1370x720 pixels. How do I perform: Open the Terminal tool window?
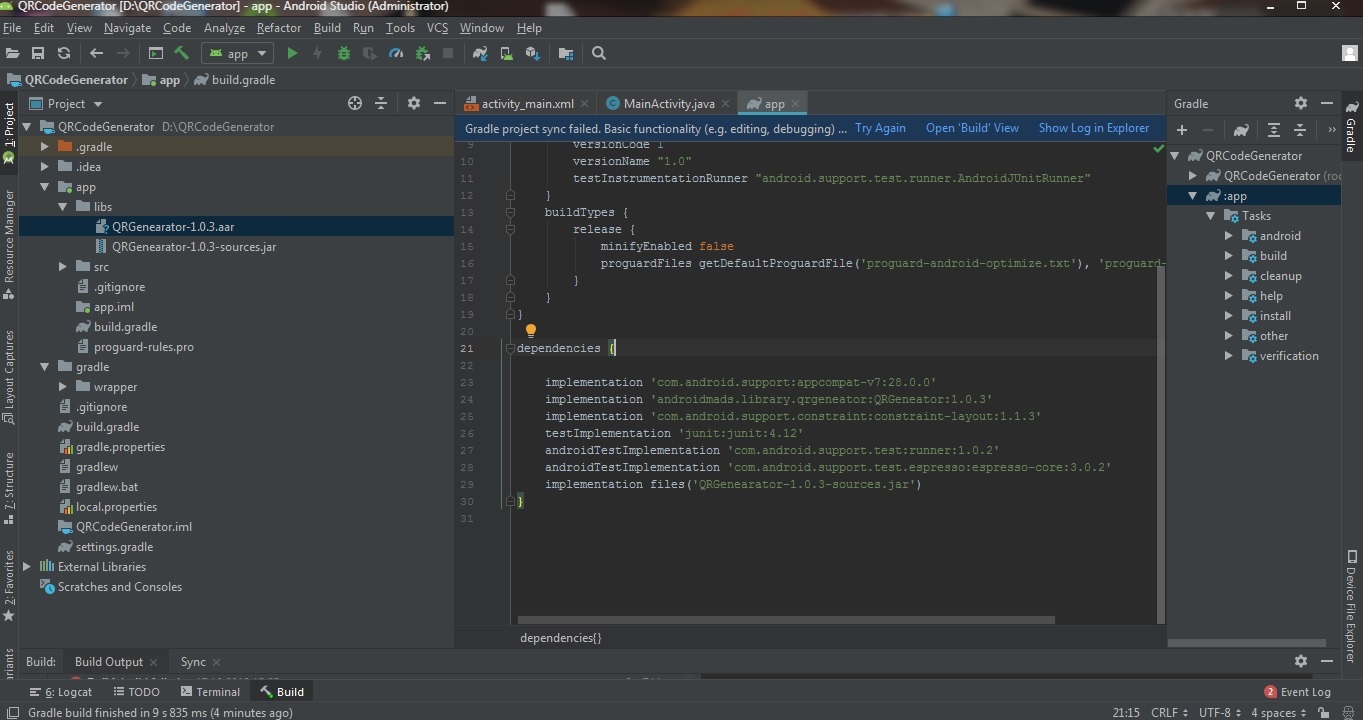pyautogui.click(x=210, y=692)
